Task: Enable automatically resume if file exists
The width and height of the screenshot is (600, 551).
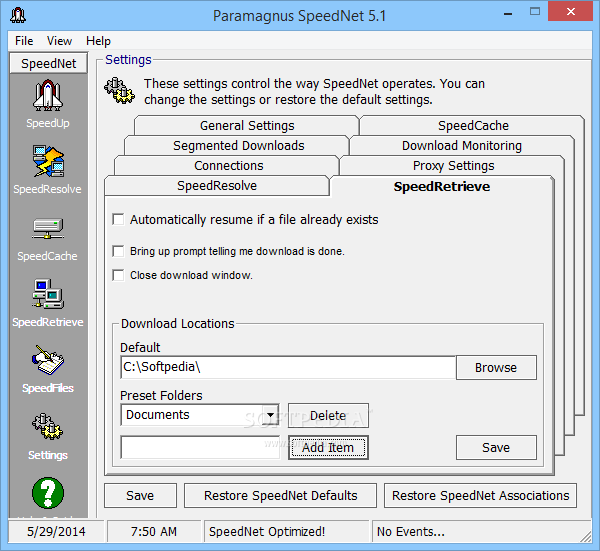Action: tap(118, 220)
